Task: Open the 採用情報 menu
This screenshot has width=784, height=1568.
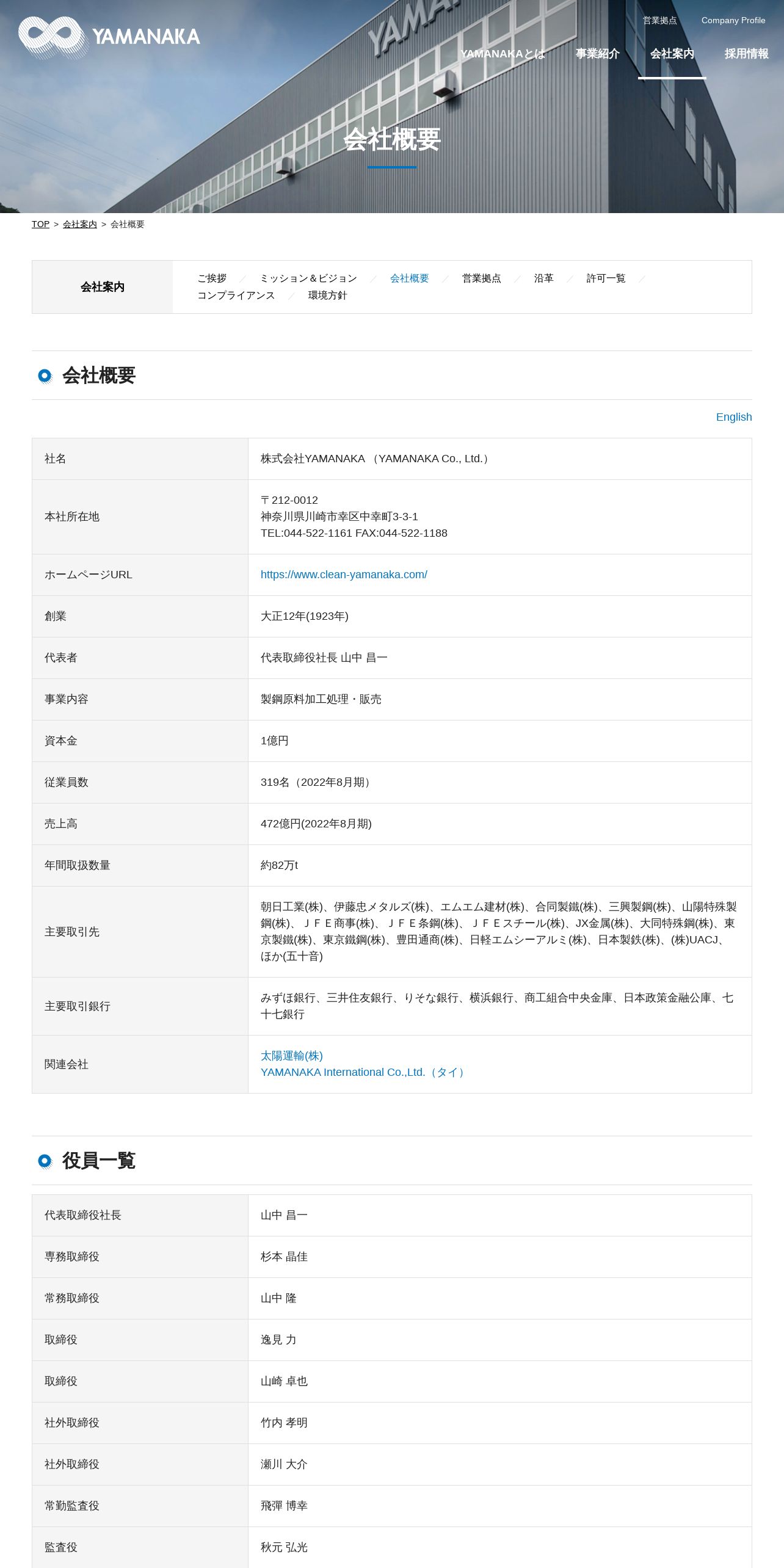Action: pyautogui.click(x=746, y=54)
